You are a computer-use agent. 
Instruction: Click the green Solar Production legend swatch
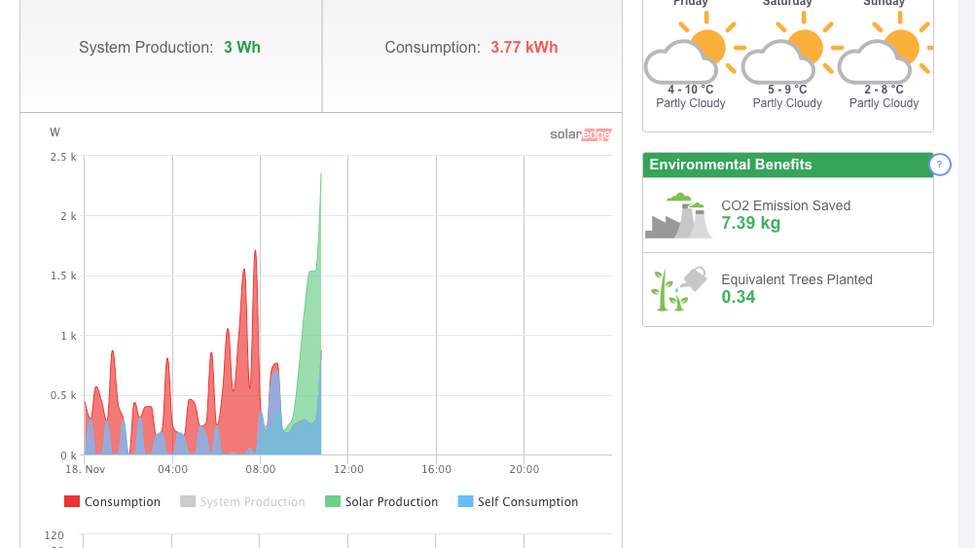point(333,501)
